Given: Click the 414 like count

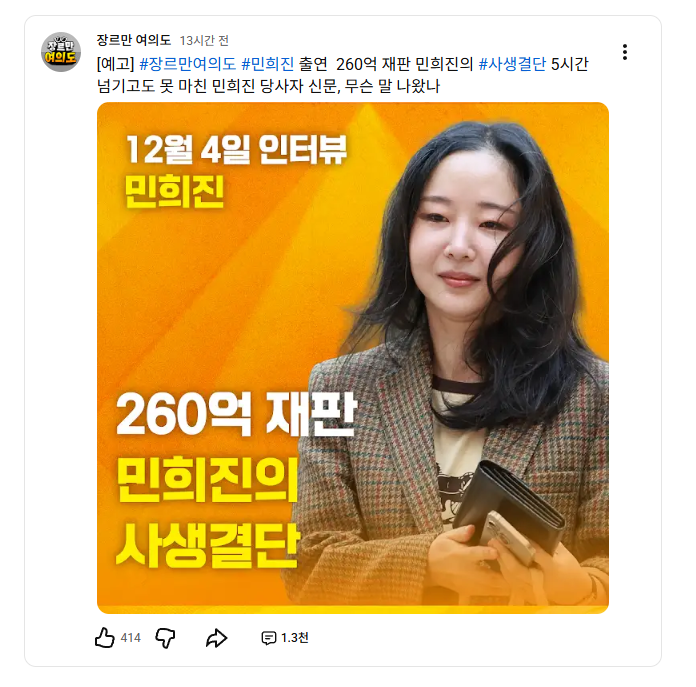Looking at the screenshot, I should point(130,638).
